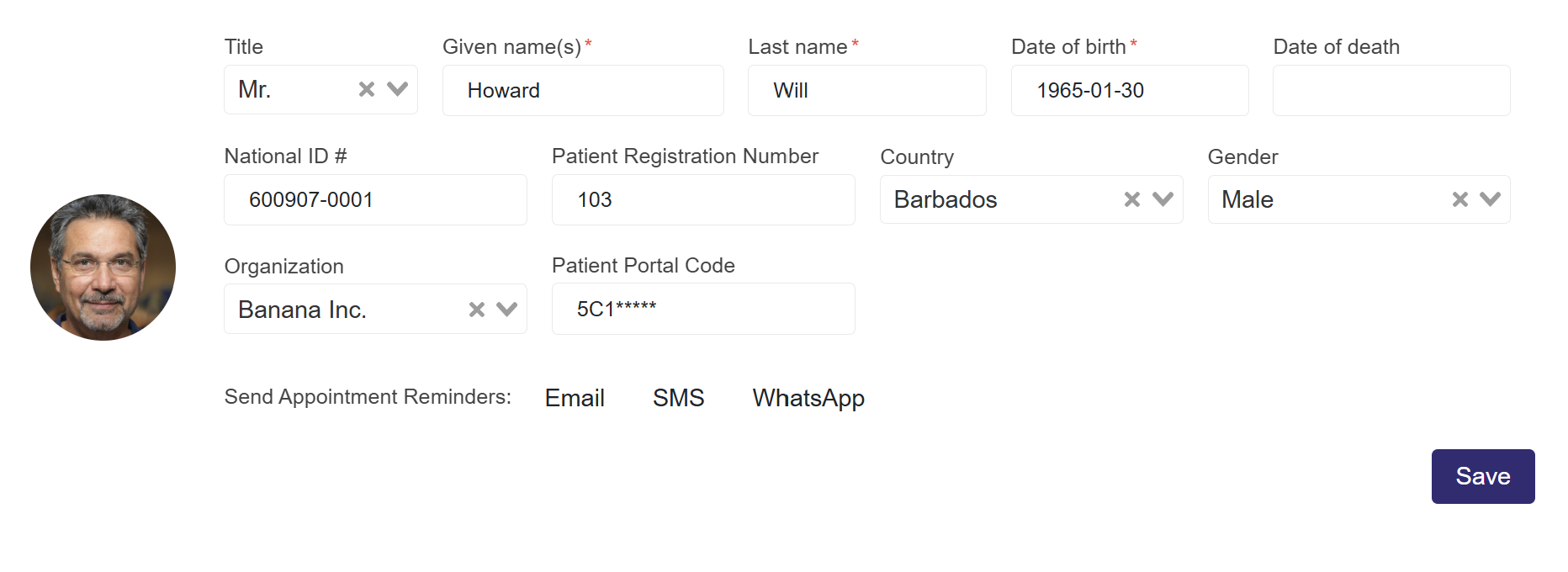Select the empty Date of death field
This screenshot has width=1568, height=572.
[x=1391, y=91]
